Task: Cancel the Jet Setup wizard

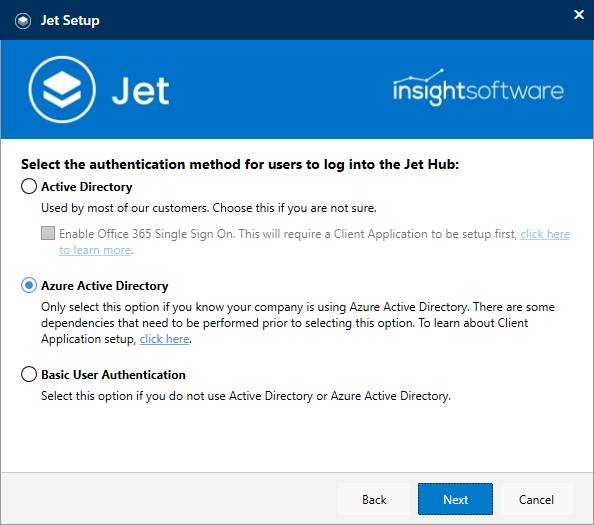Action: 536,499
